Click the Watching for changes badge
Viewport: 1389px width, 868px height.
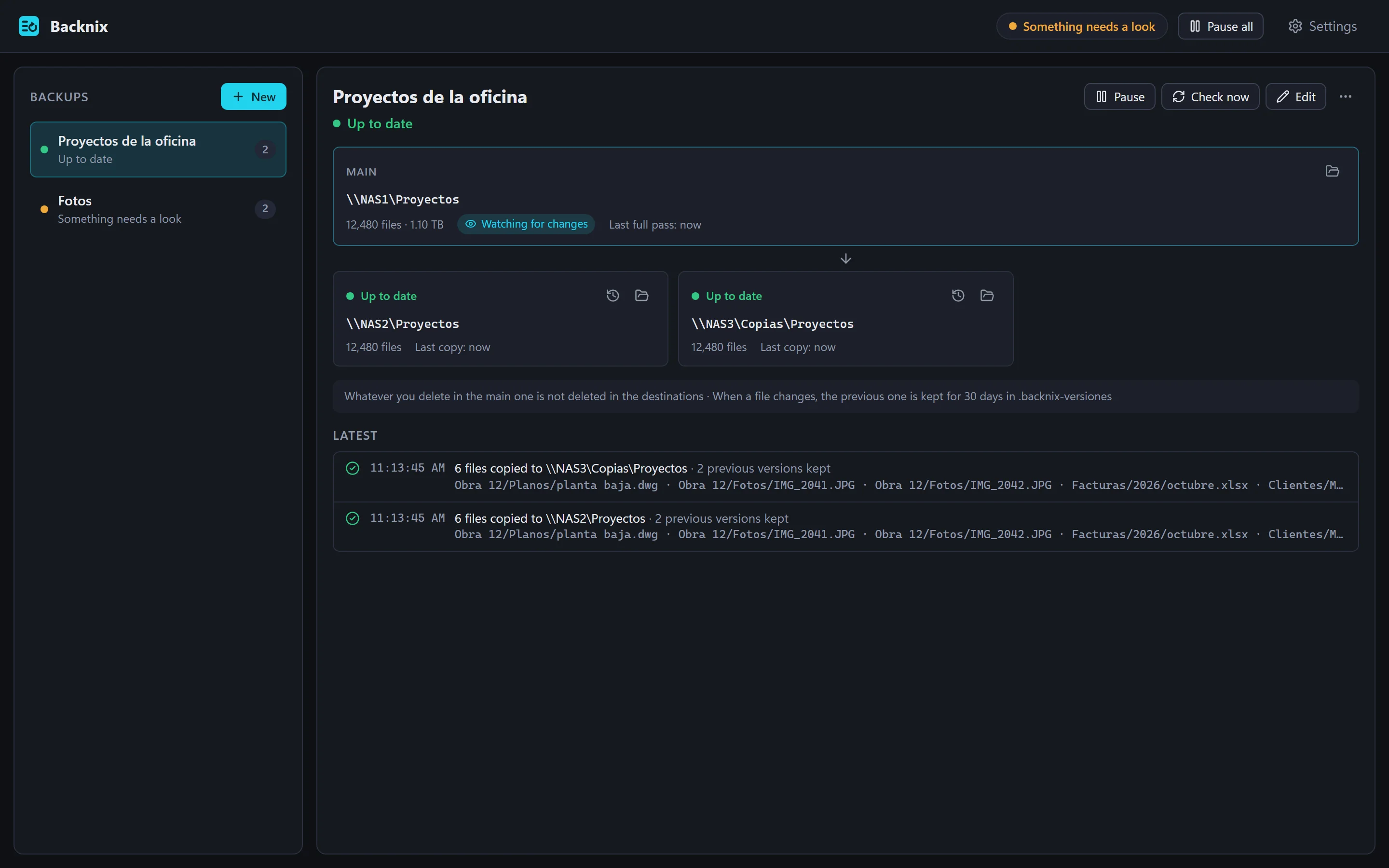tap(526, 224)
